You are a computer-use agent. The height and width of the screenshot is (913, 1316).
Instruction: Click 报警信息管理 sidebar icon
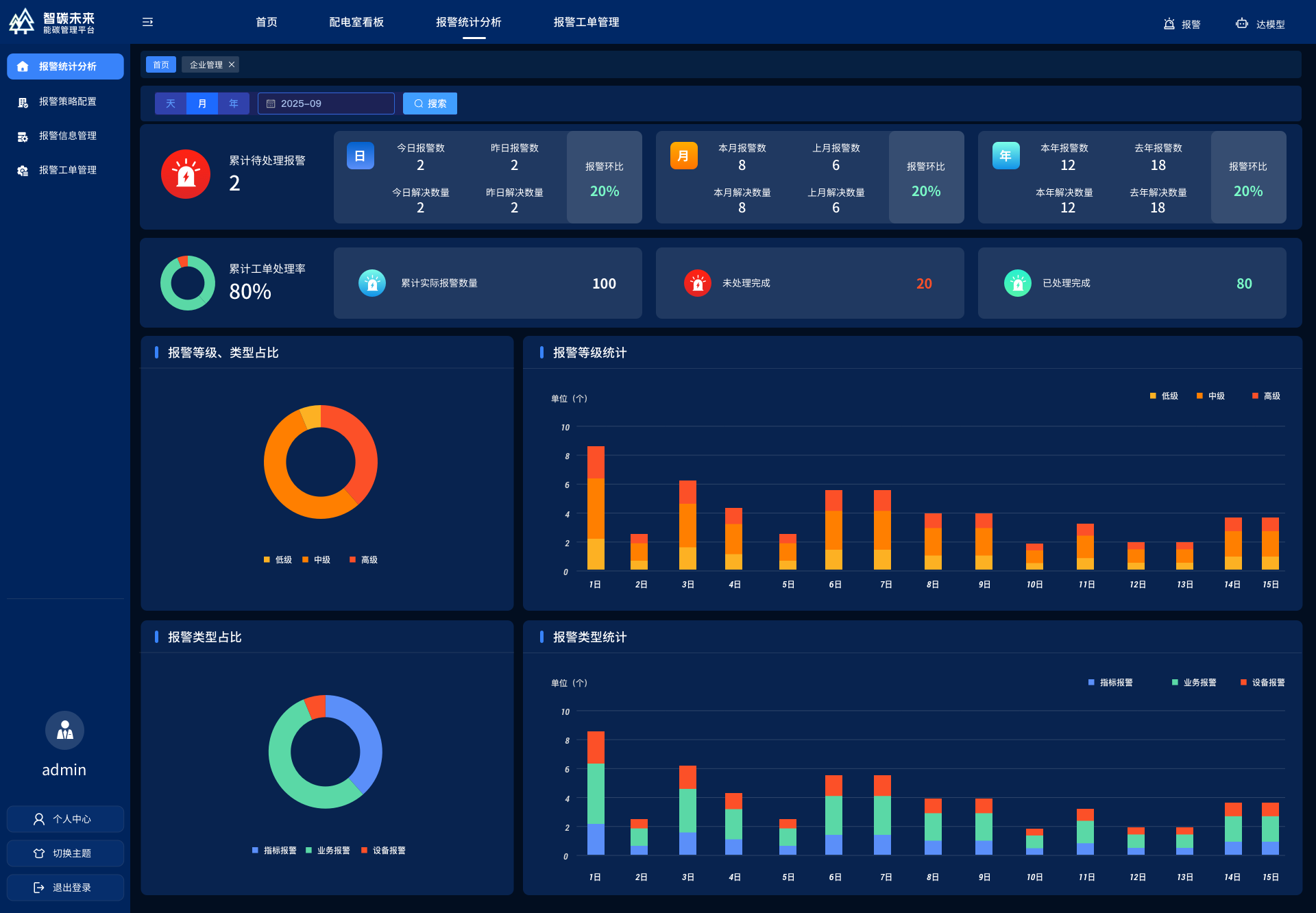pyautogui.click(x=23, y=136)
